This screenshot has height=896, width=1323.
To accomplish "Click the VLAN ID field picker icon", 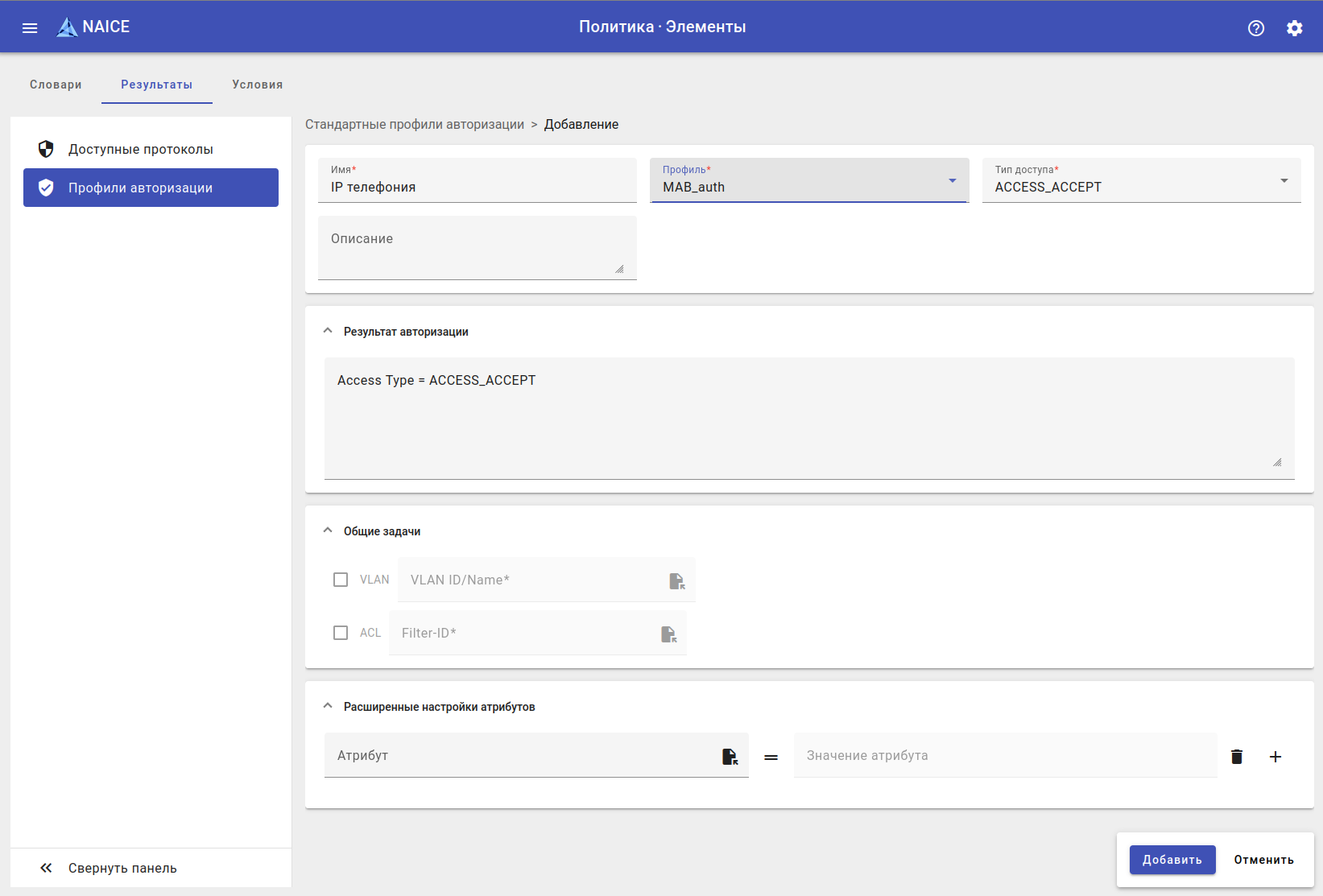I will coord(676,580).
